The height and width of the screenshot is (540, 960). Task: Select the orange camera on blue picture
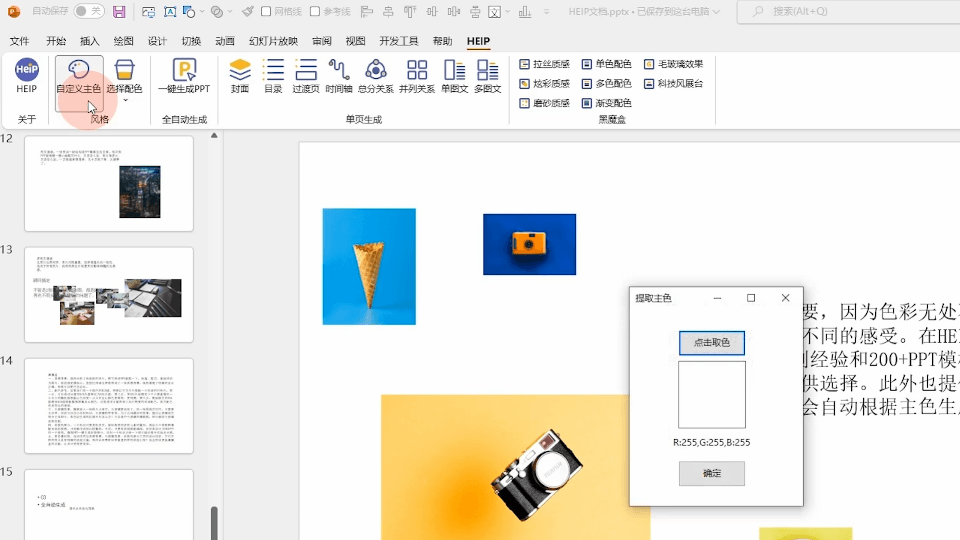pos(530,244)
